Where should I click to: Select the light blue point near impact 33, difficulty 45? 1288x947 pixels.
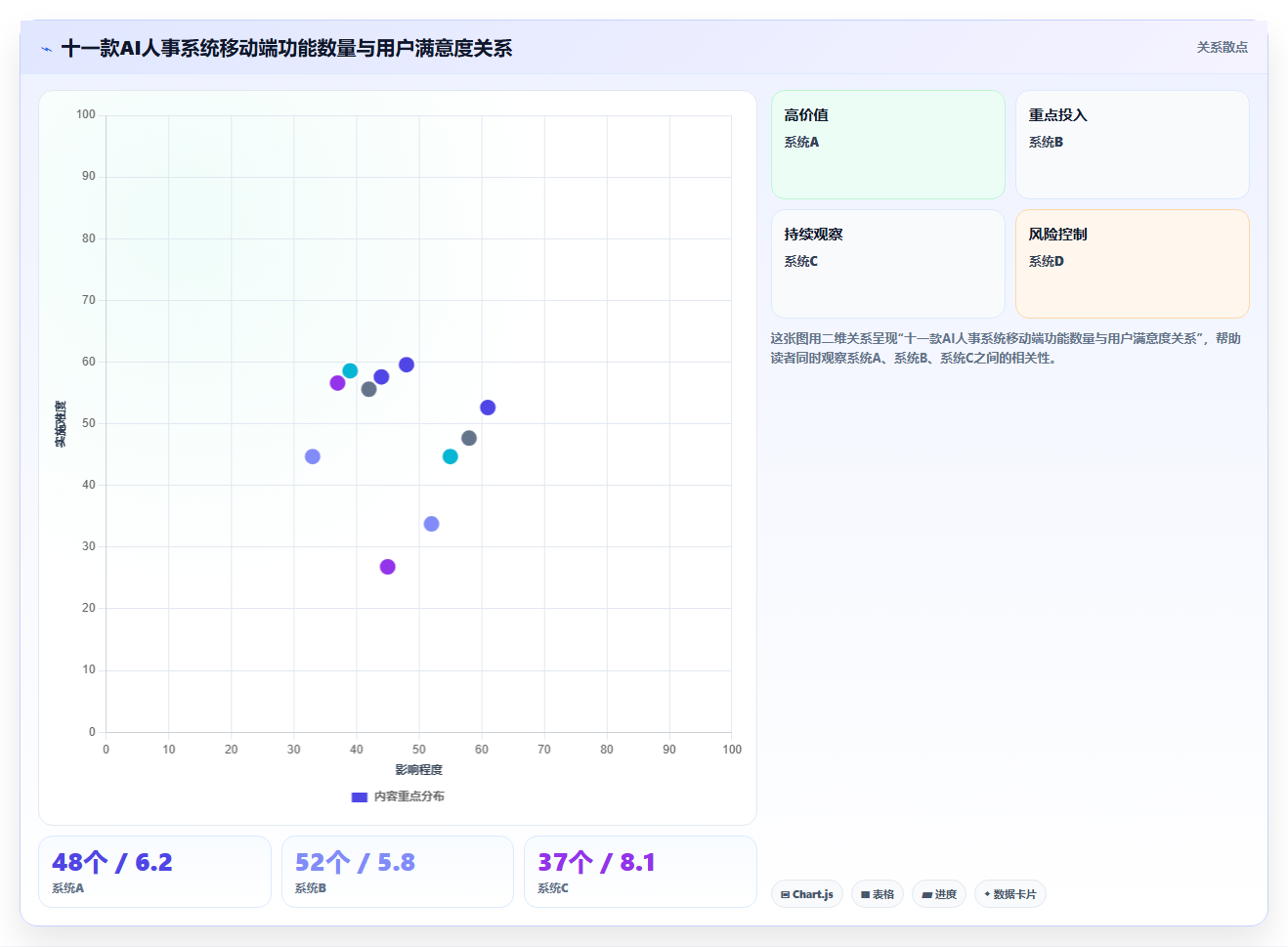(313, 456)
